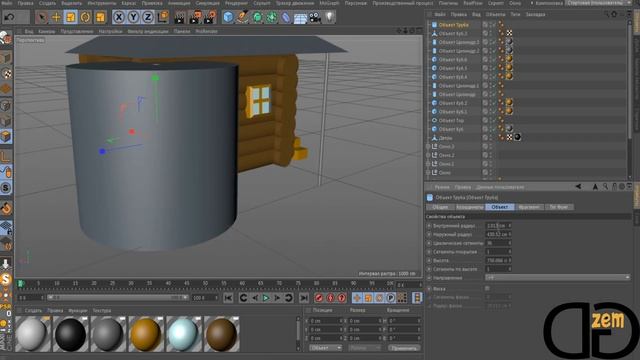Toggle Z axis lock
The height and width of the screenshot is (360, 640).
[147, 17]
